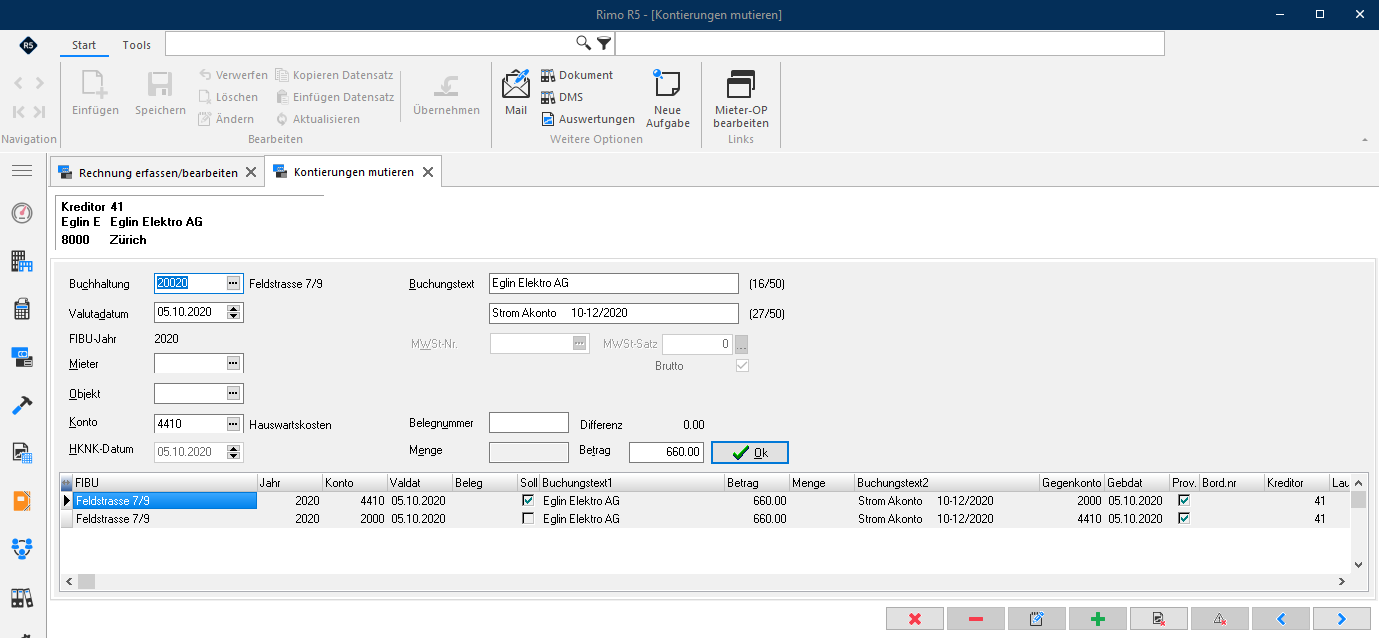The image size is (1379, 638).
Task: Click the blue next arrow button
Action: point(1342,619)
